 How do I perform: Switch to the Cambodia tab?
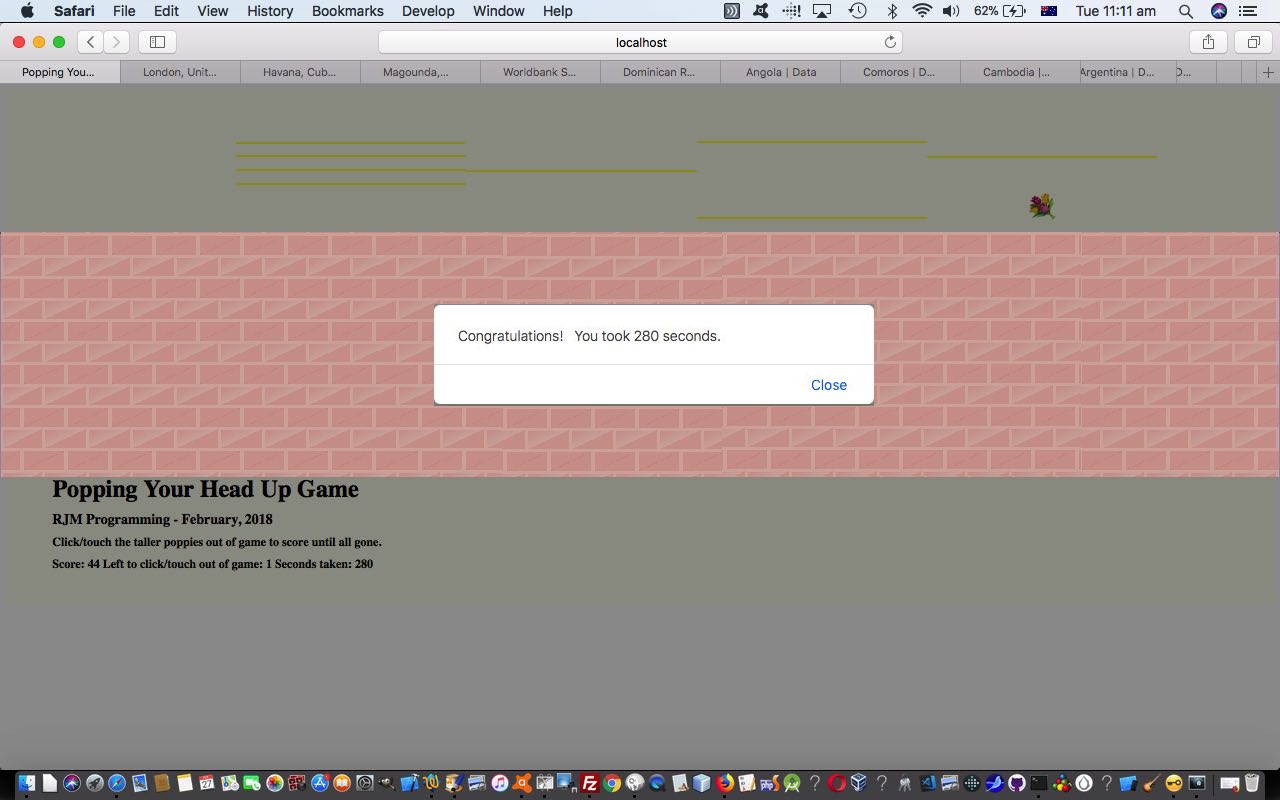1016,72
